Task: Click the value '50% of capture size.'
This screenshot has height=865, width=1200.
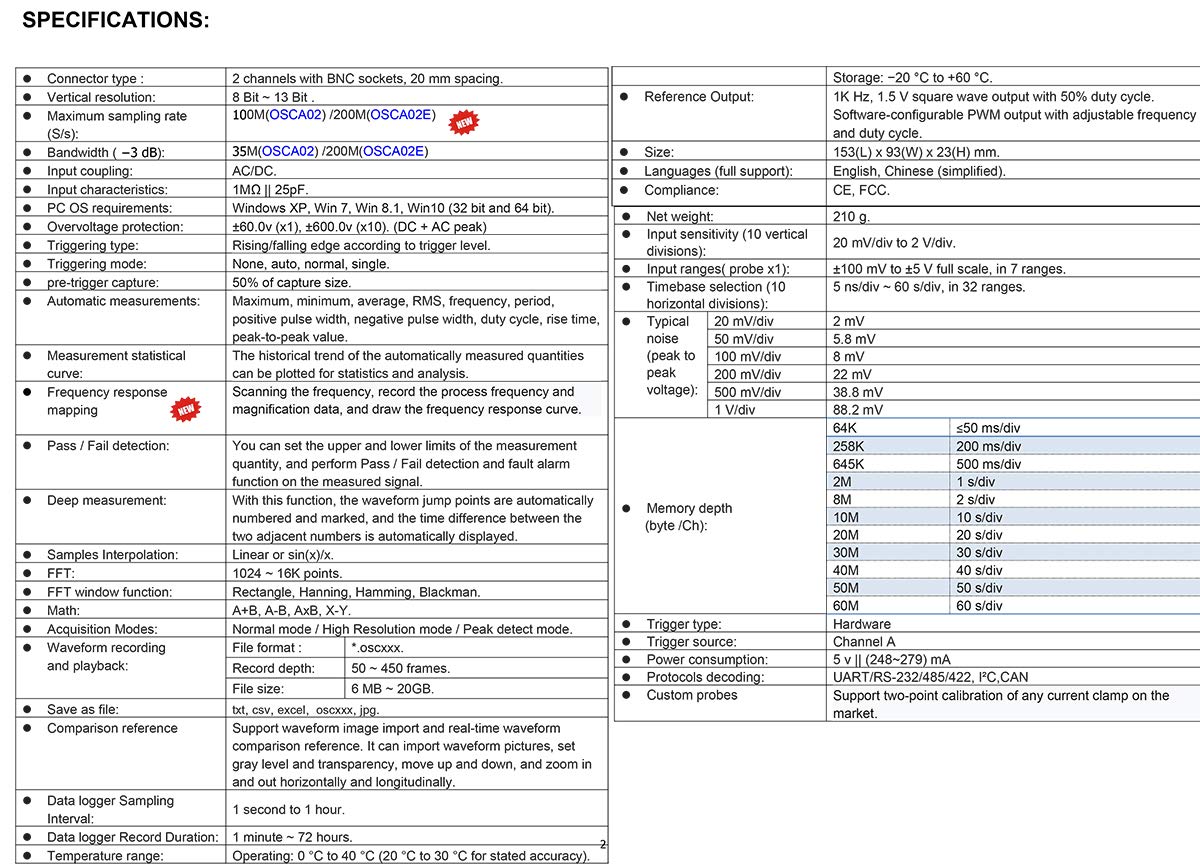Action: pyautogui.click(x=291, y=282)
